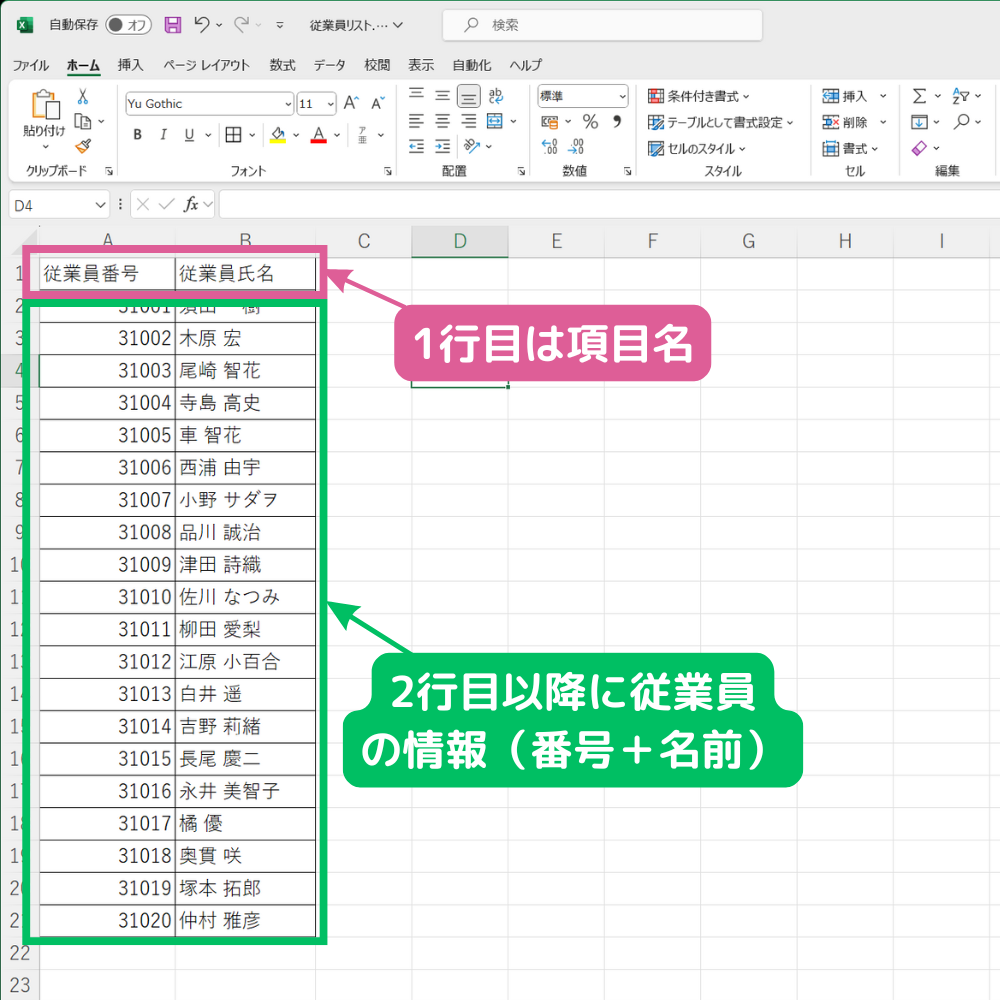Screen dimensions: 1000x1000
Task: Open 条件付き書式 conditional formatting menu
Action: point(699,96)
